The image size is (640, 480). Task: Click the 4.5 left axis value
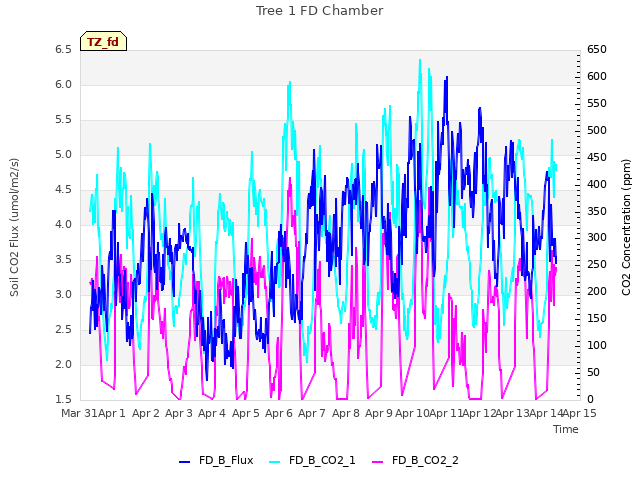[x=63, y=189]
